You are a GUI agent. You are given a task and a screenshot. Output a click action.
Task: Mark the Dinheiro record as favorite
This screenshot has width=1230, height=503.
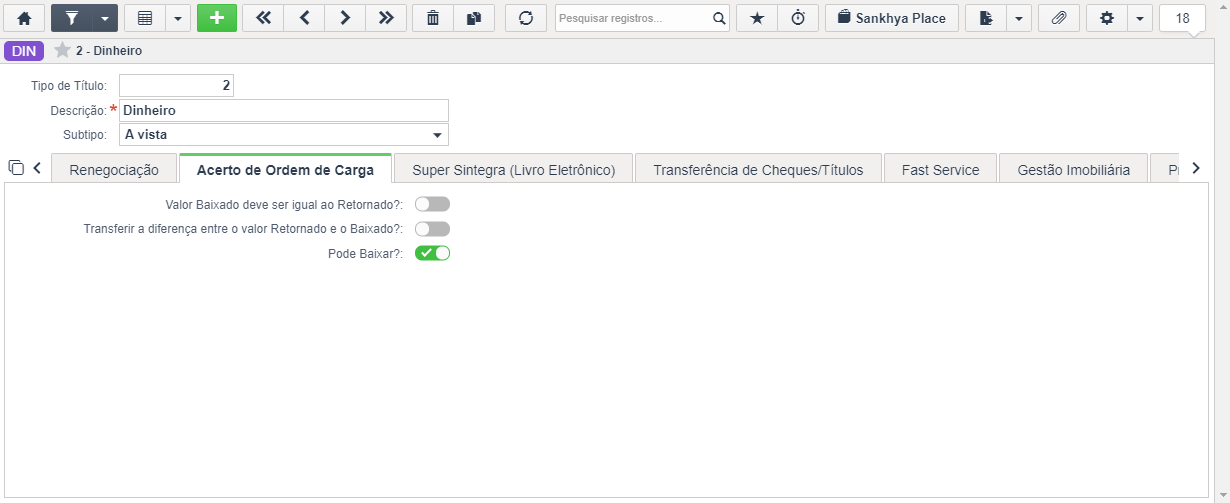(62, 50)
